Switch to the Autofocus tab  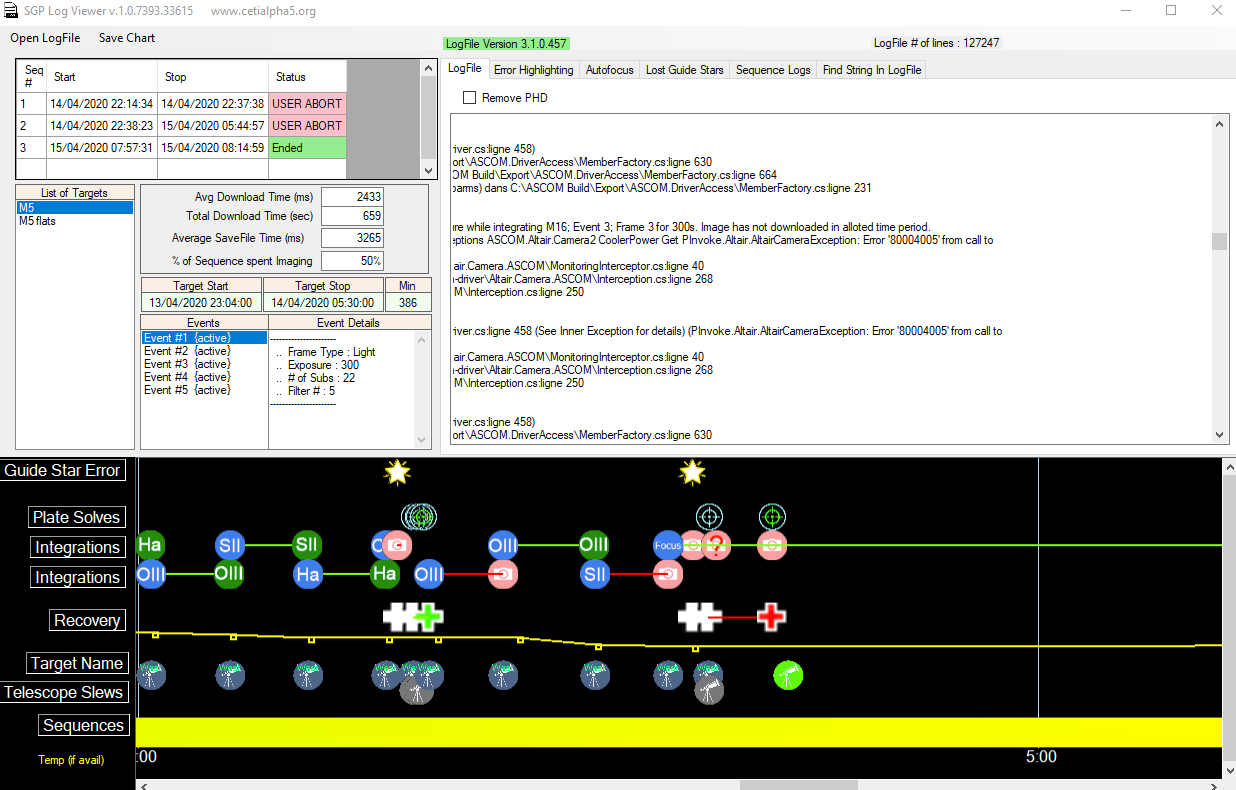tap(610, 70)
